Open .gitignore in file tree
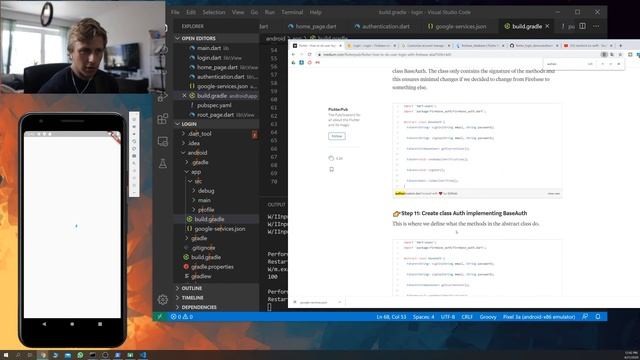 pyautogui.click(x=203, y=248)
